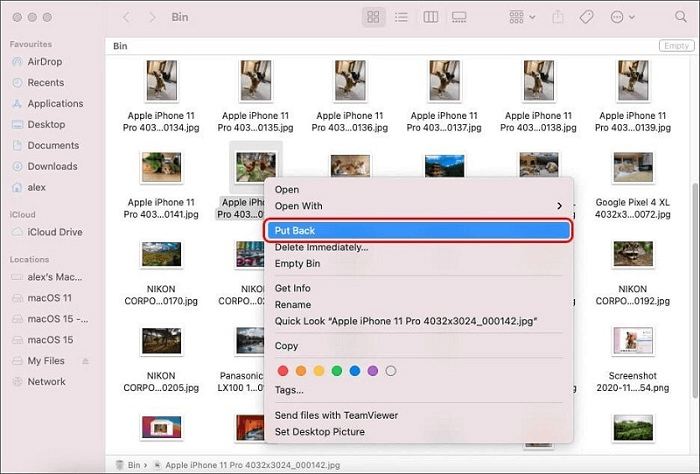The height and width of the screenshot is (474, 700).
Task: Select the Apple iPhone 403...0134.jpg thumbnail
Action: click(161, 80)
